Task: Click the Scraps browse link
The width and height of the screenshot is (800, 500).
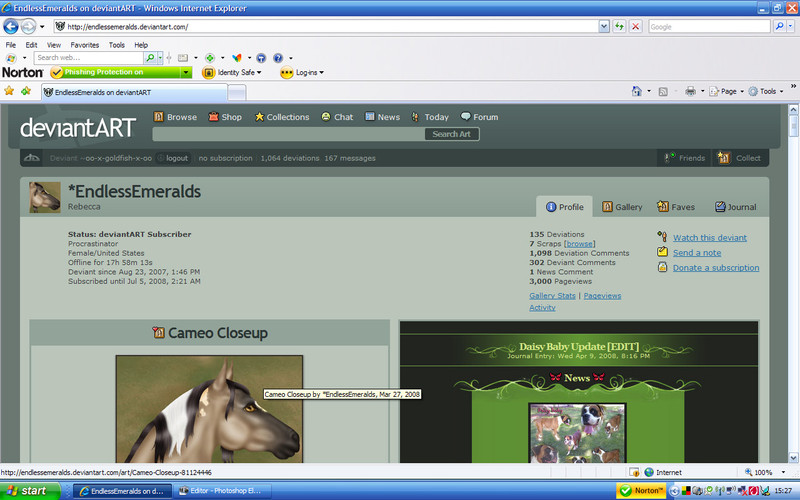Action: (x=580, y=244)
